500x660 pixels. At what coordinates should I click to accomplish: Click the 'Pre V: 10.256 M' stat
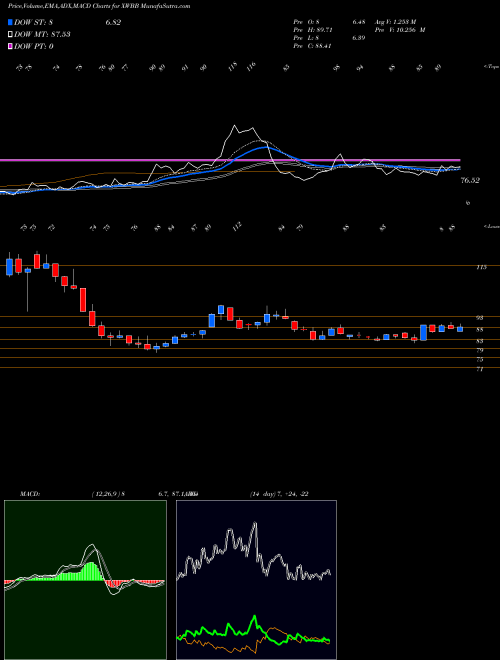(401, 30)
